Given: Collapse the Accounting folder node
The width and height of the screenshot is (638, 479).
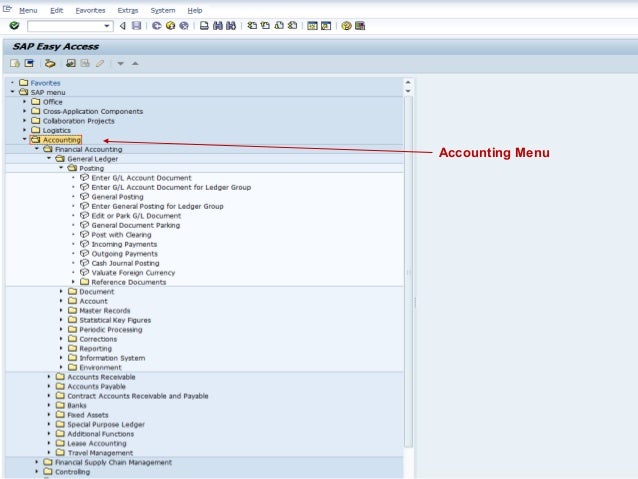Looking at the screenshot, I should coord(24,140).
